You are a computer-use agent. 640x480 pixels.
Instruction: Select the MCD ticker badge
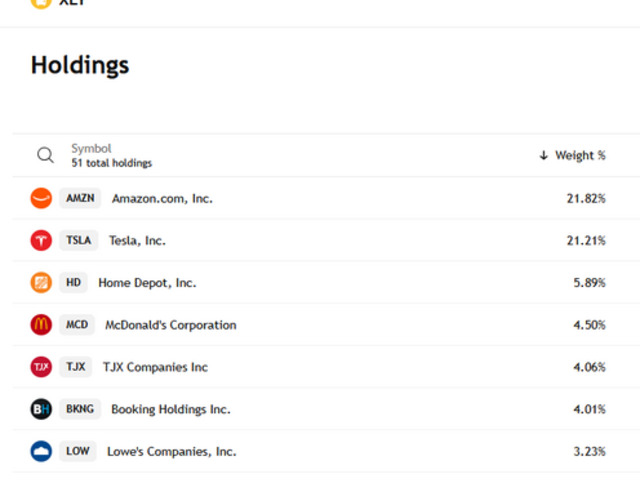click(x=77, y=325)
